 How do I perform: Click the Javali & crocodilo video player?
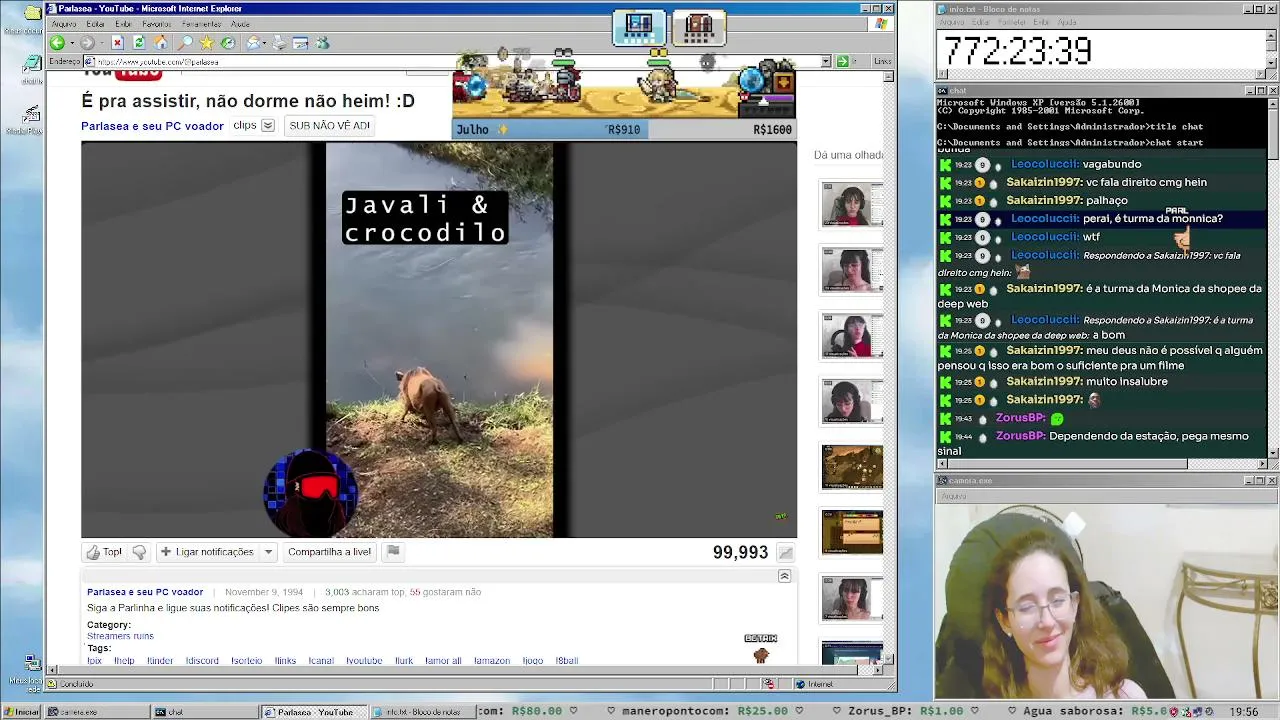tap(439, 340)
